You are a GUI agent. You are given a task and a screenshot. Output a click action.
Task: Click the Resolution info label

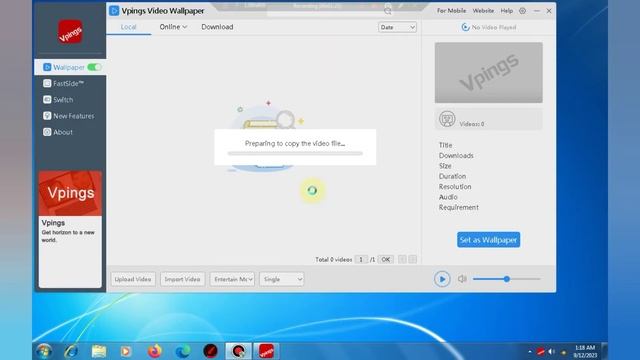[455, 187]
